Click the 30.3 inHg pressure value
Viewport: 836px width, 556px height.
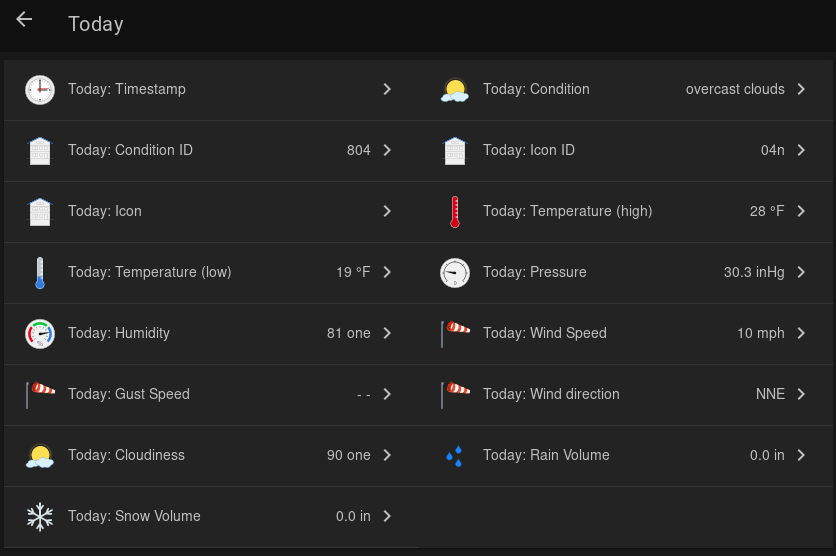[x=754, y=272]
